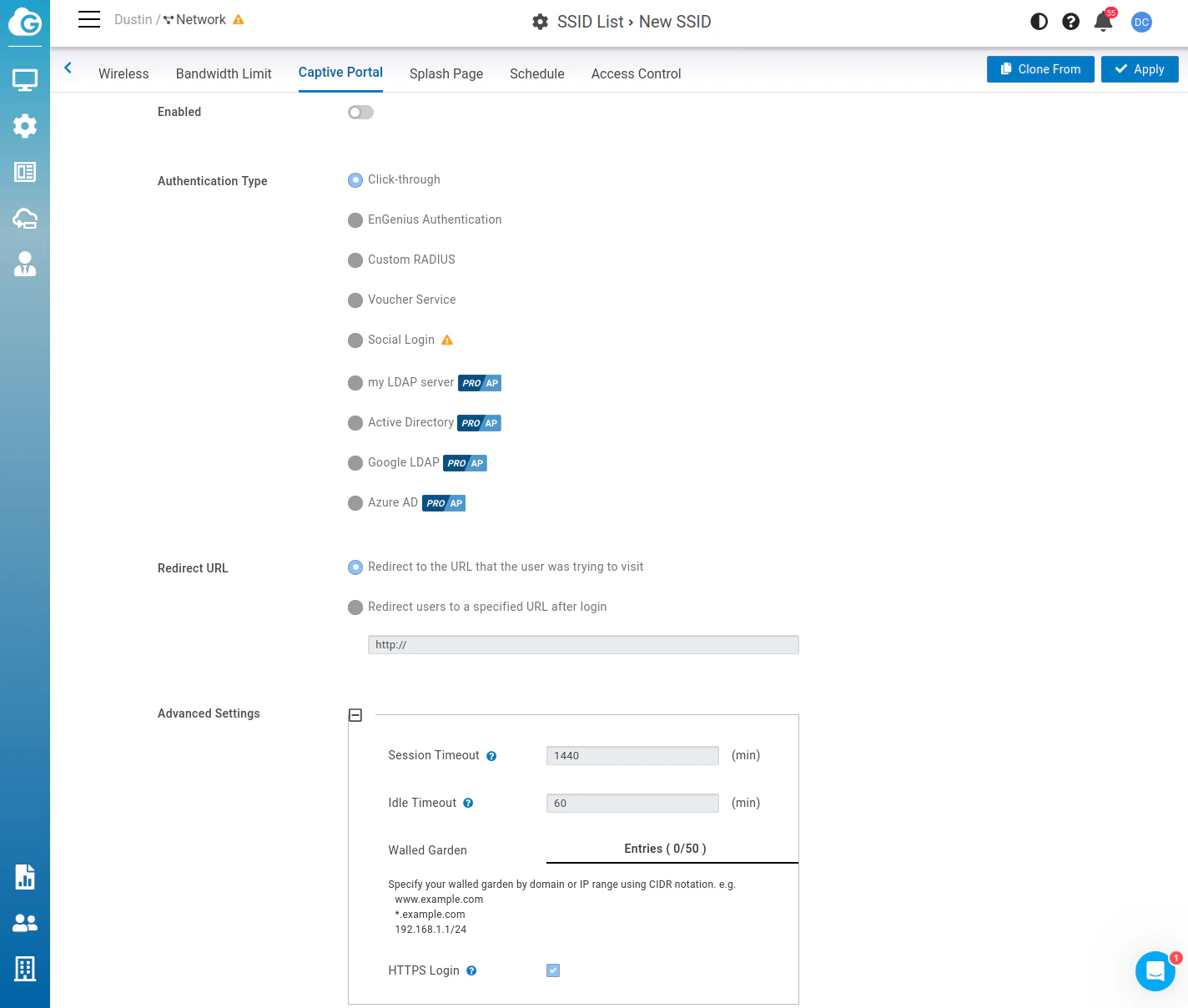This screenshot has width=1188, height=1008.
Task: Click the back chevron arrow
Action: (x=68, y=68)
